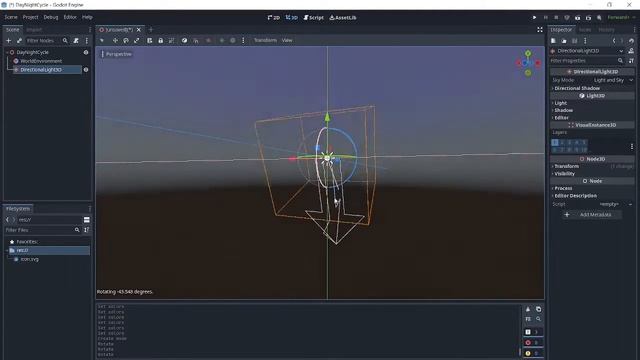Open the Script empty dropdown
The width and height of the screenshot is (640, 360).
point(614,204)
